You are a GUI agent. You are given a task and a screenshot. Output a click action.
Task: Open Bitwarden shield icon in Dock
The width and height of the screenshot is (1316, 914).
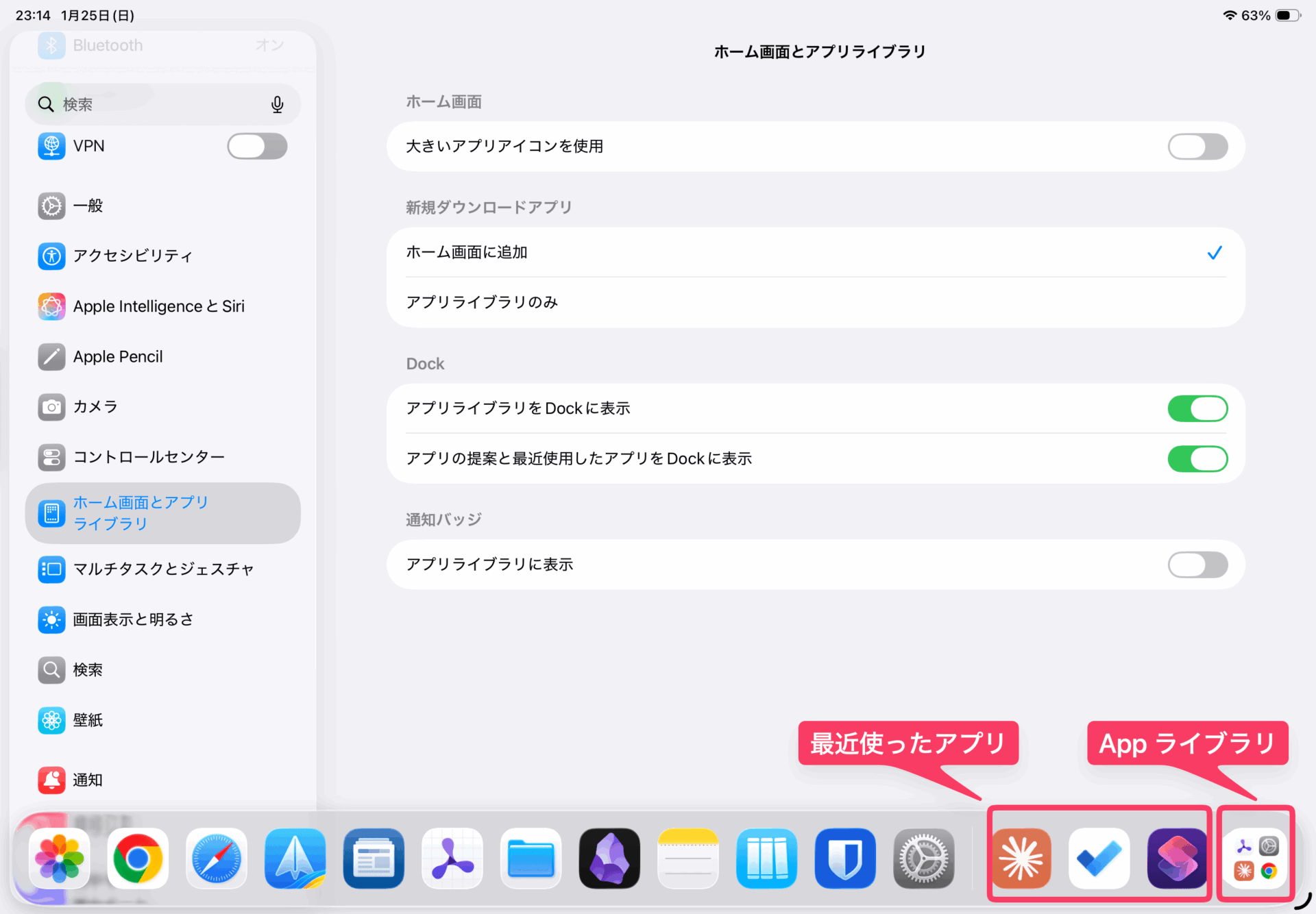(845, 858)
